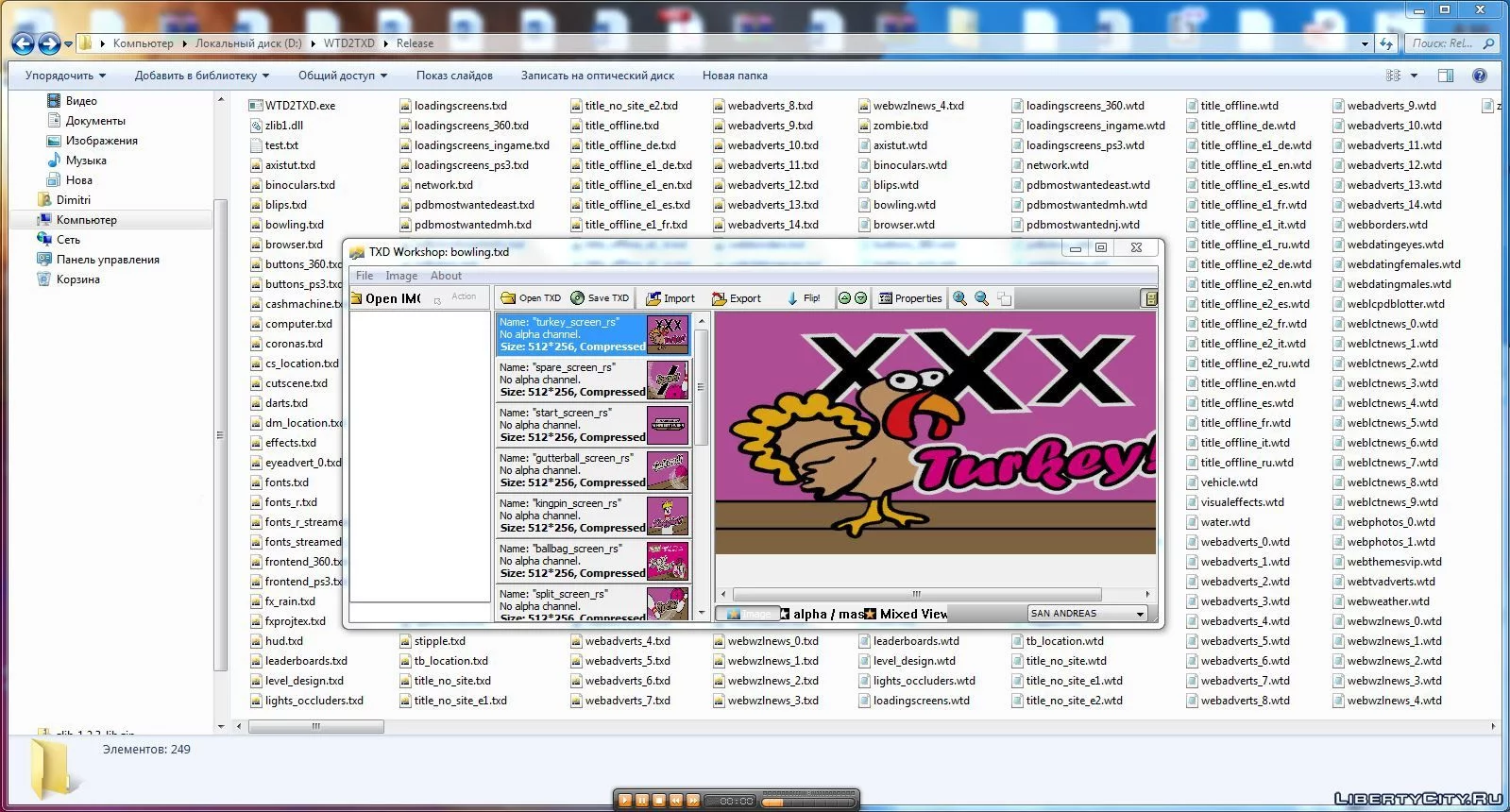The image size is (1510, 812).
Task: Select spare_screen_rs texture entry
Action: pos(593,380)
